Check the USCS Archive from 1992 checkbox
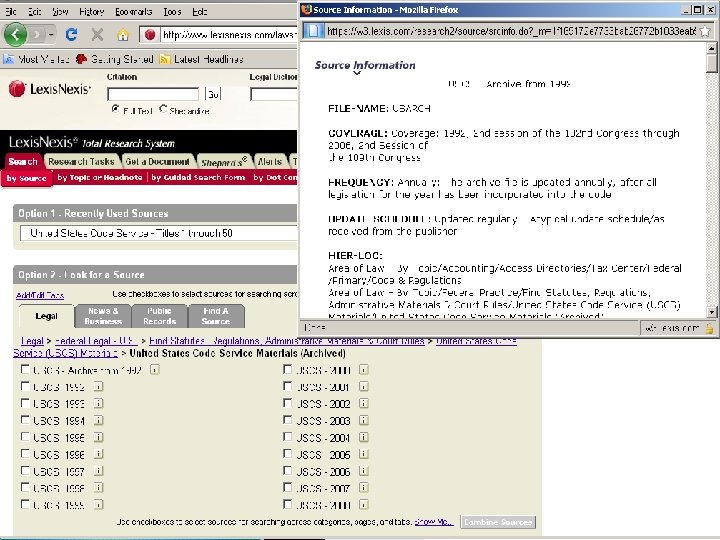This screenshot has height=540, width=720. (25, 369)
